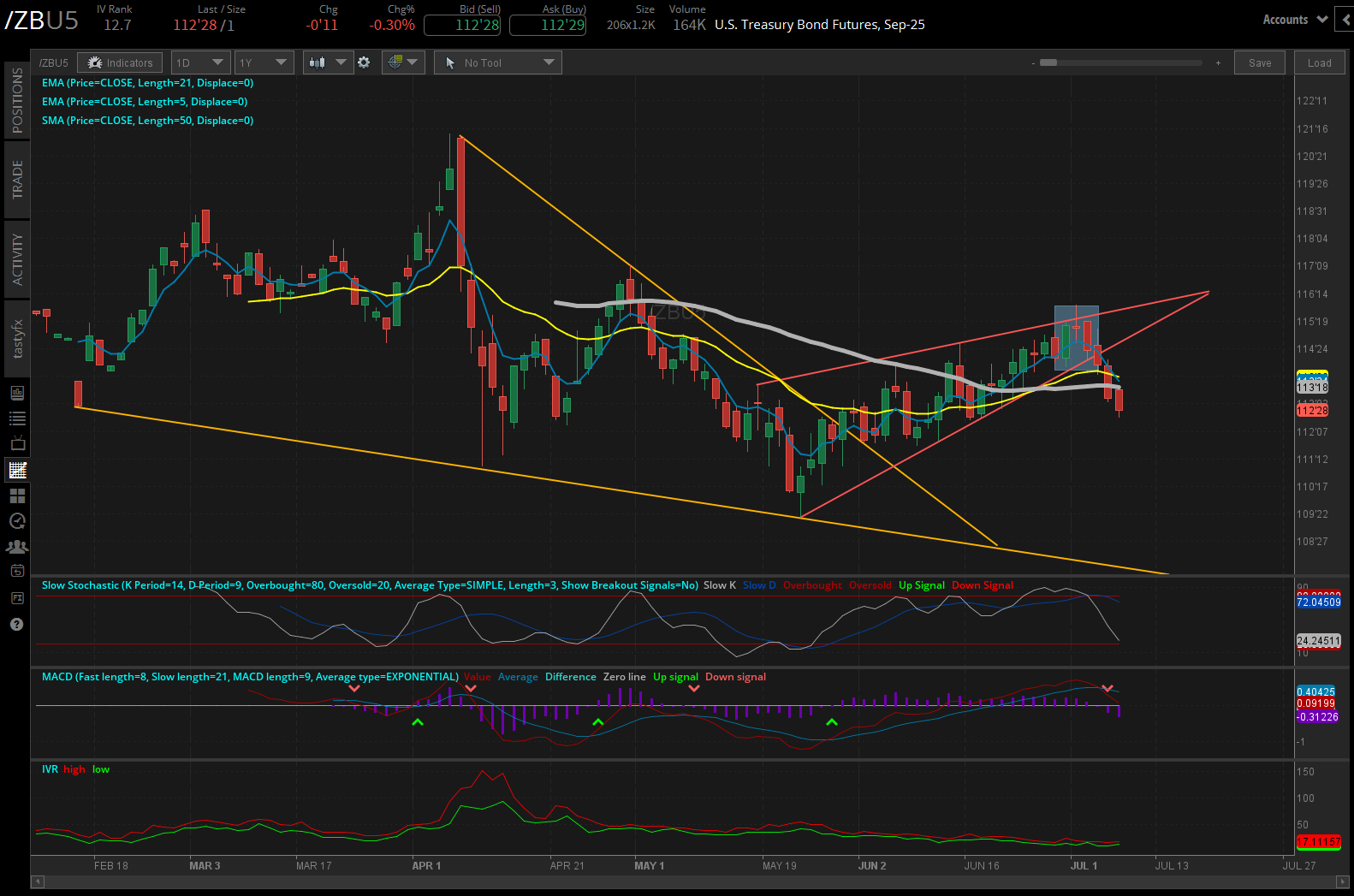Click the Volume 164K value

689,25
